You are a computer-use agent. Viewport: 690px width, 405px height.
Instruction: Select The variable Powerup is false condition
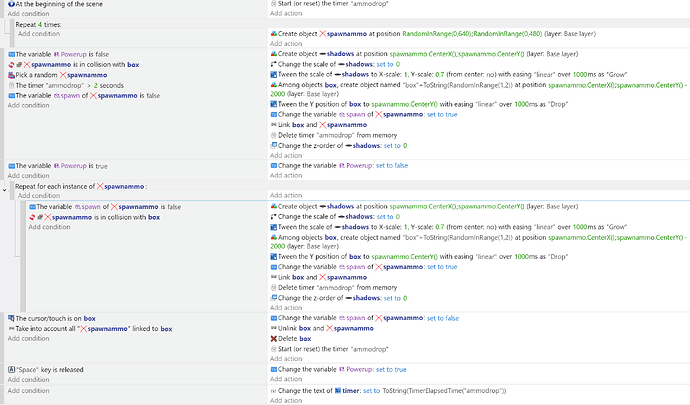pyautogui.click(x=59, y=54)
